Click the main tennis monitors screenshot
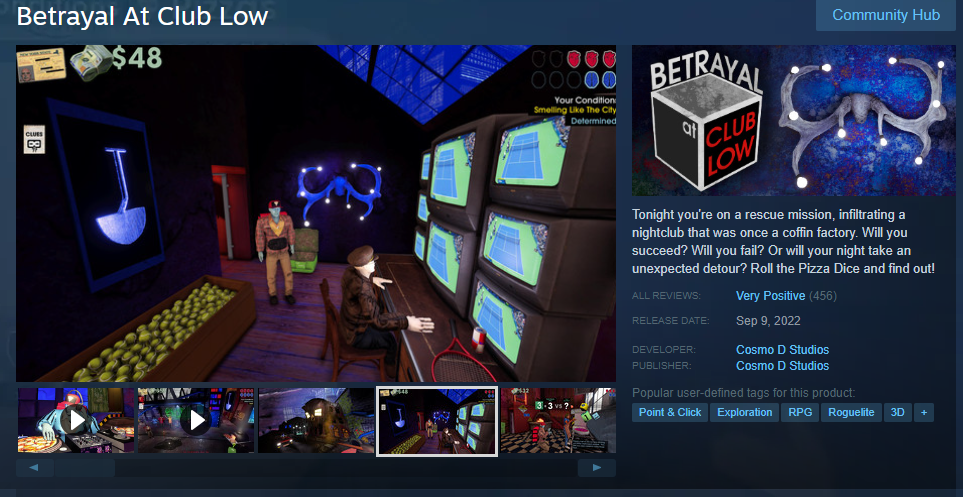The image size is (963, 497). coord(316,213)
